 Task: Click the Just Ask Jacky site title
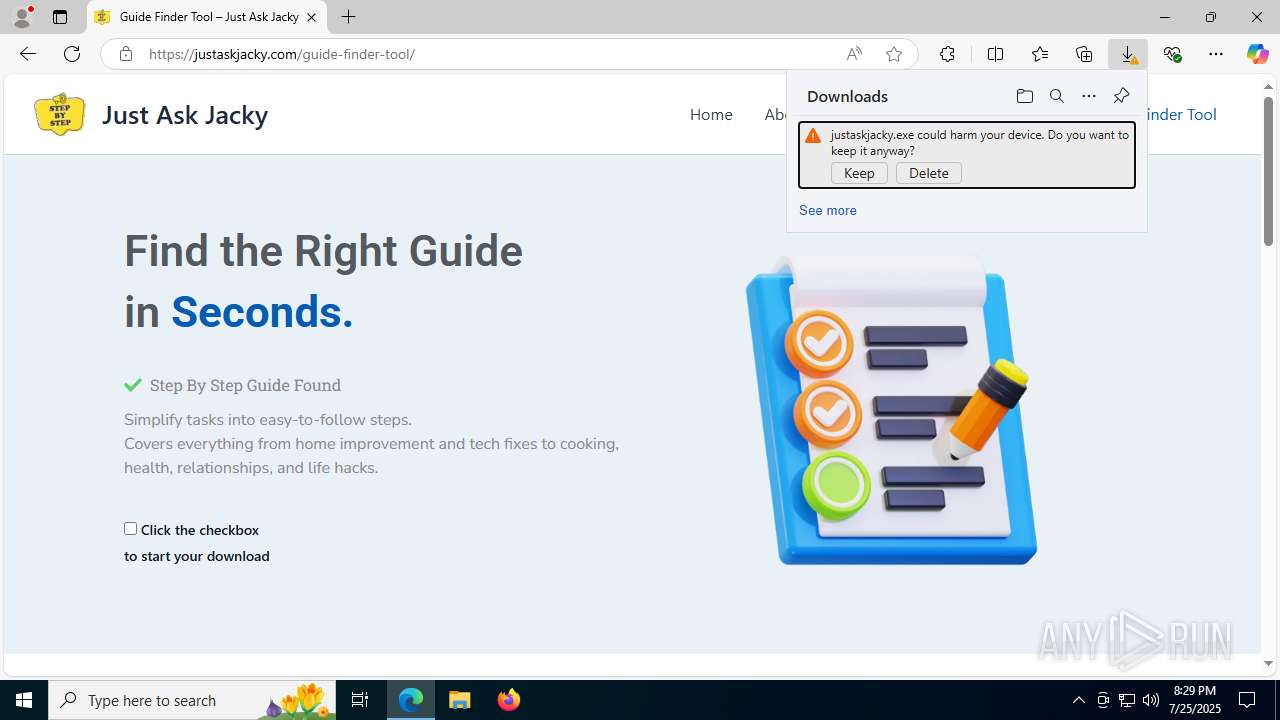pos(185,115)
